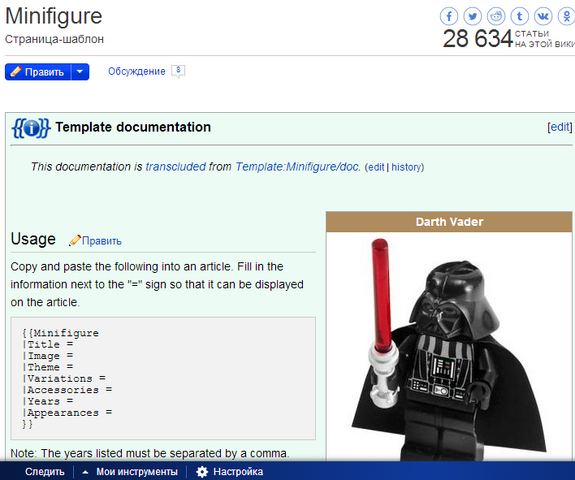Click the 28 634 article counter
The image size is (575, 480).
pyautogui.click(x=477, y=39)
